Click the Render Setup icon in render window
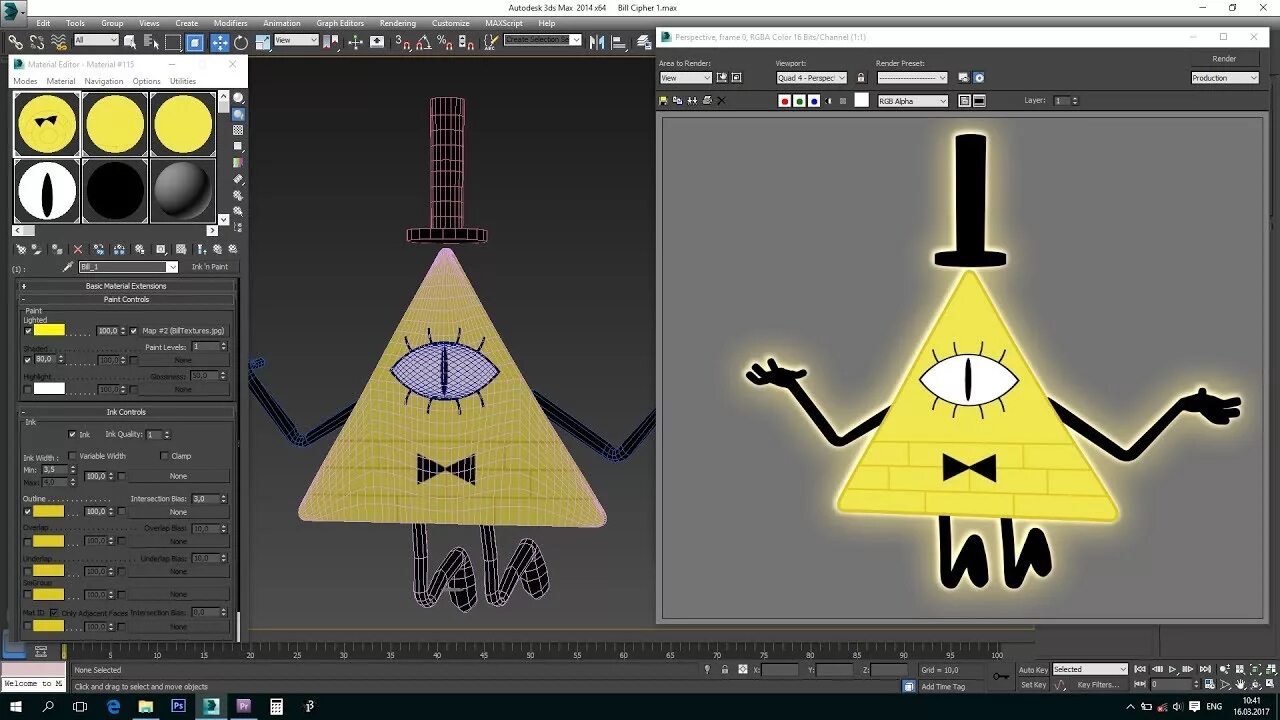 tap(964, 77)
